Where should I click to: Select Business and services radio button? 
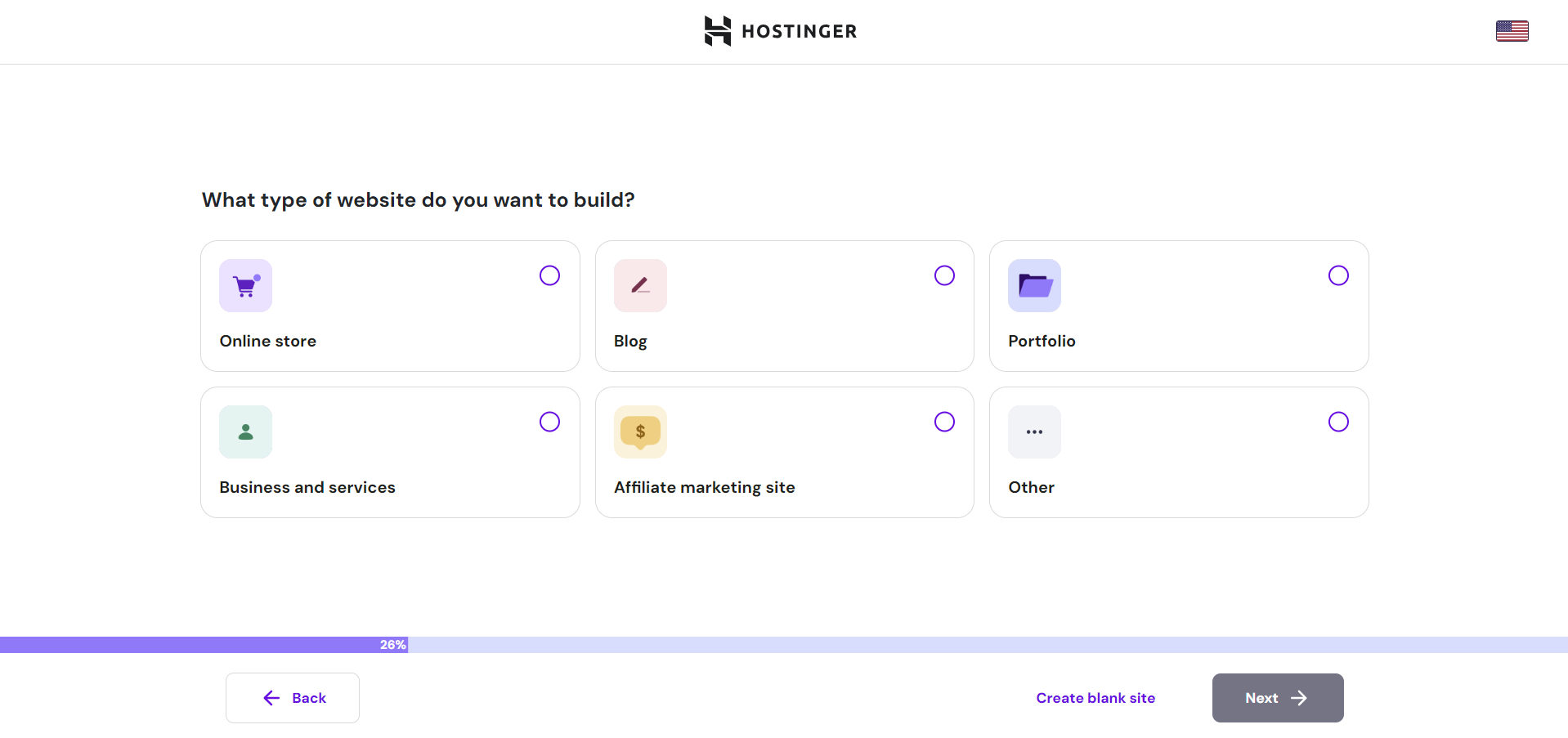[x=549, y=422]
